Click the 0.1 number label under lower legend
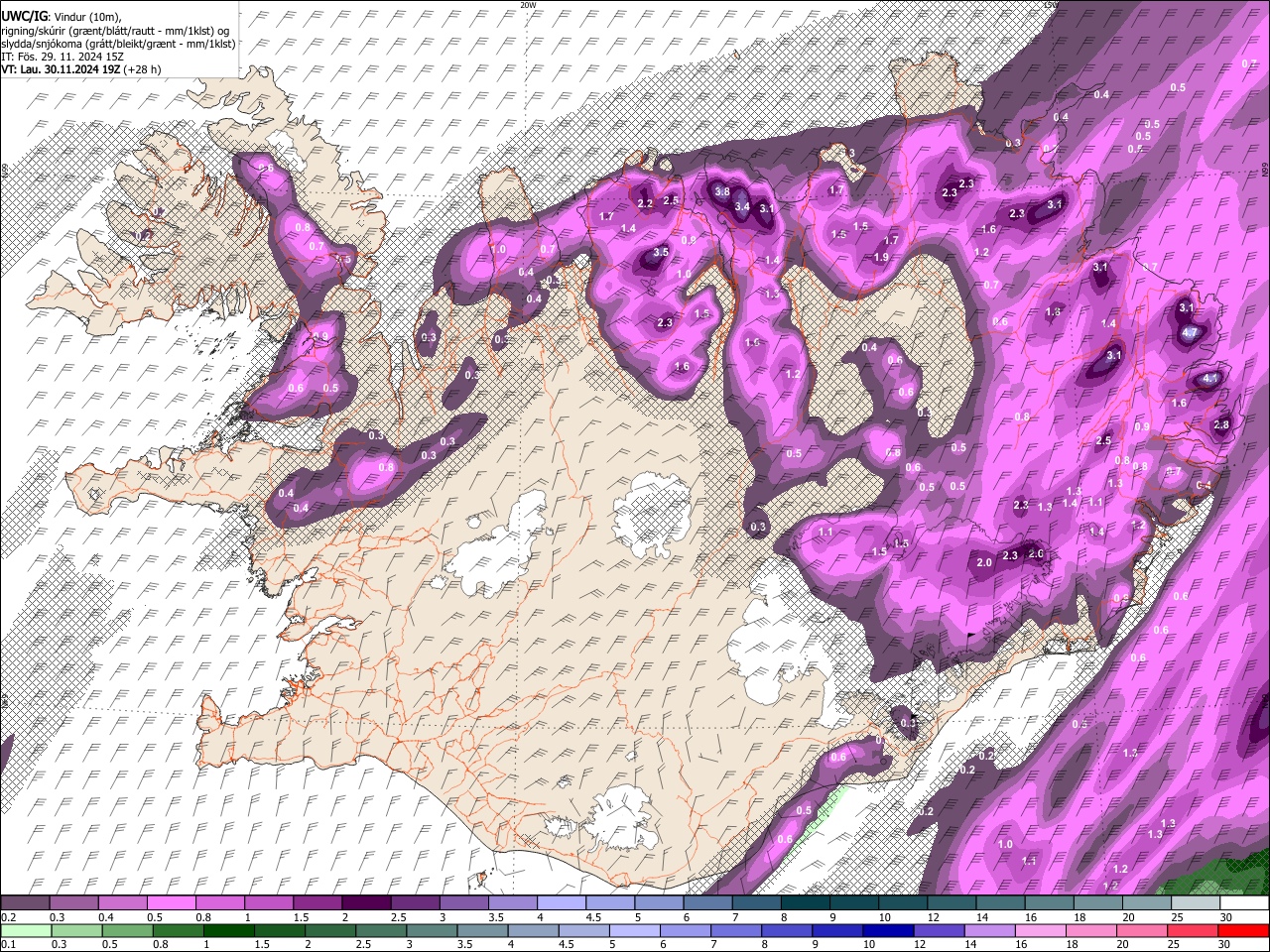 [7, 945]
